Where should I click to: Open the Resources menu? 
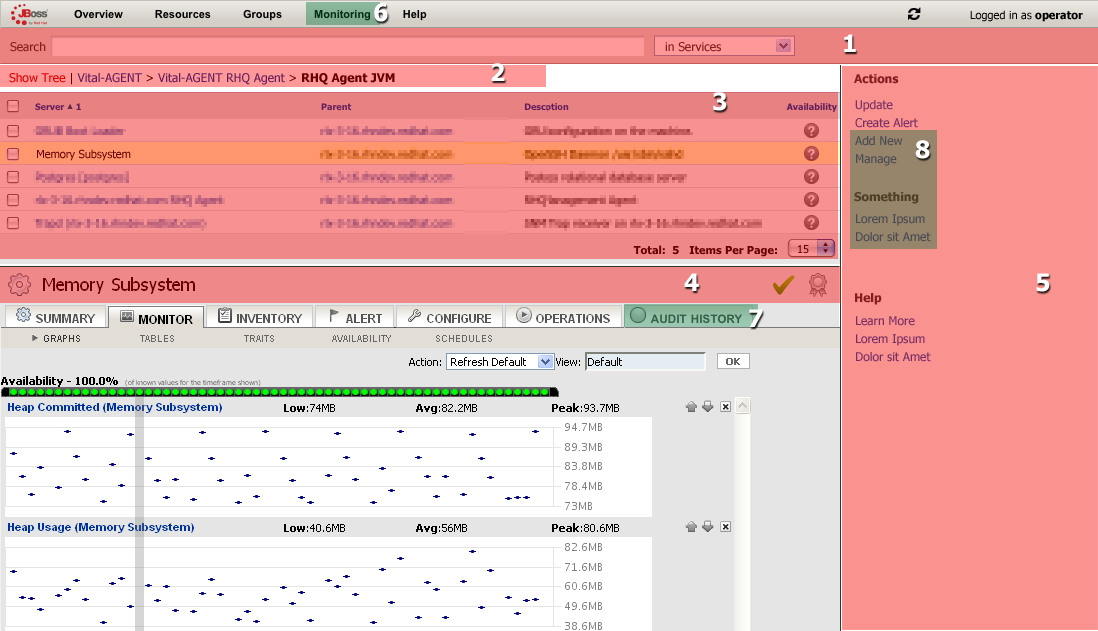[183, 14]
